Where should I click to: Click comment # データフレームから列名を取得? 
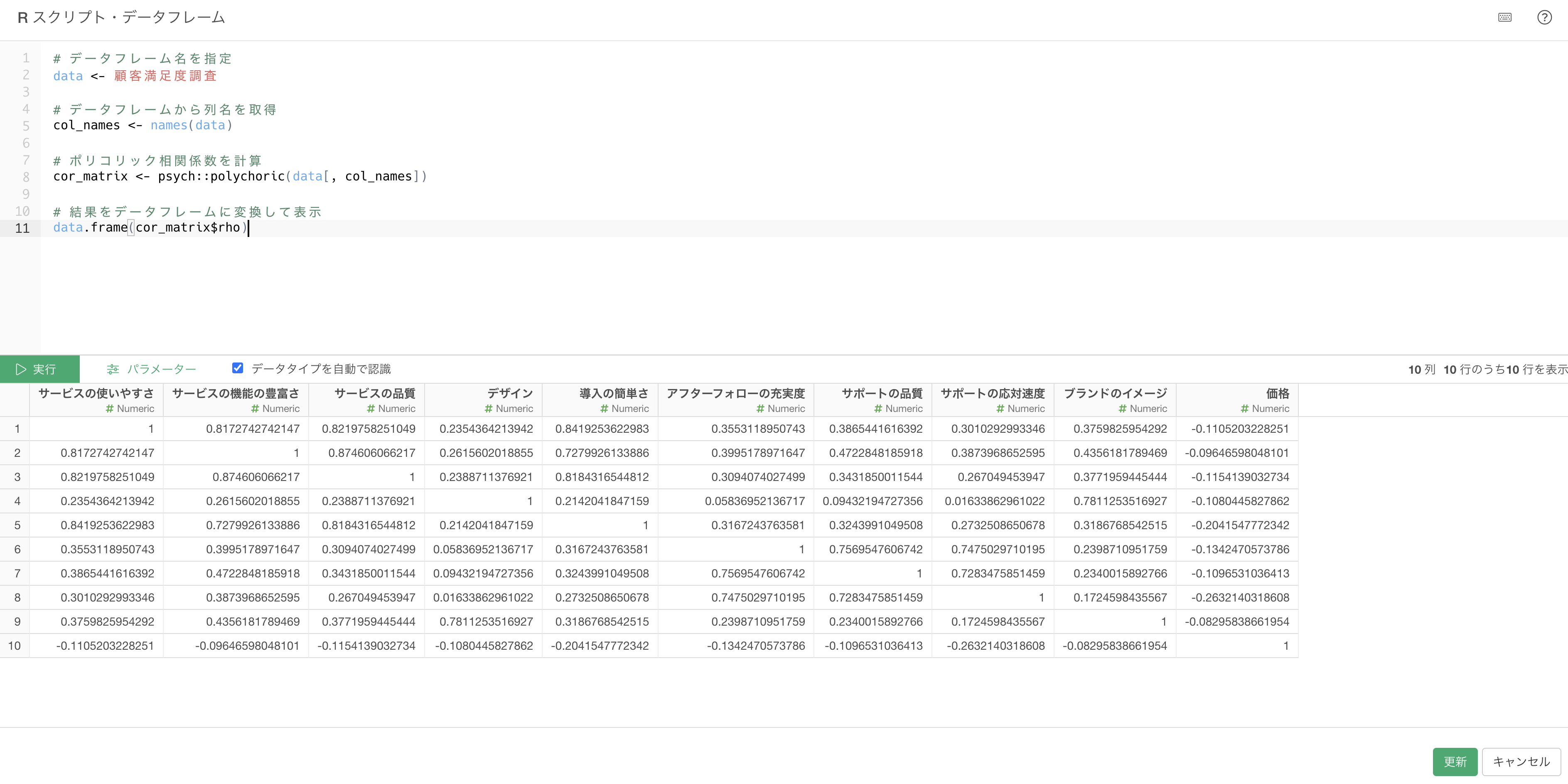(165, 110)
